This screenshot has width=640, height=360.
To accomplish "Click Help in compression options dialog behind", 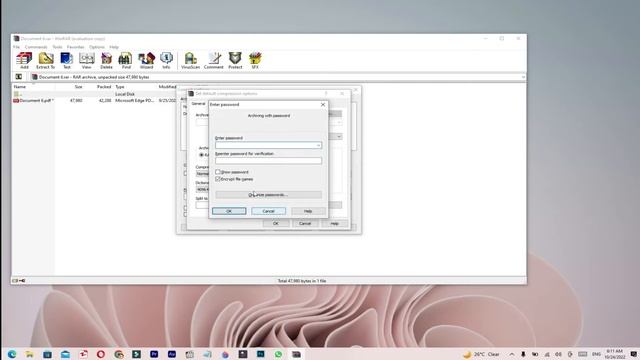I will click(334, 224).
